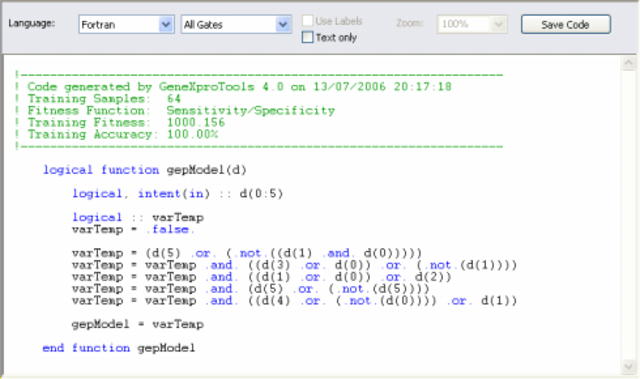Click the Save Code button

point(565,24)
